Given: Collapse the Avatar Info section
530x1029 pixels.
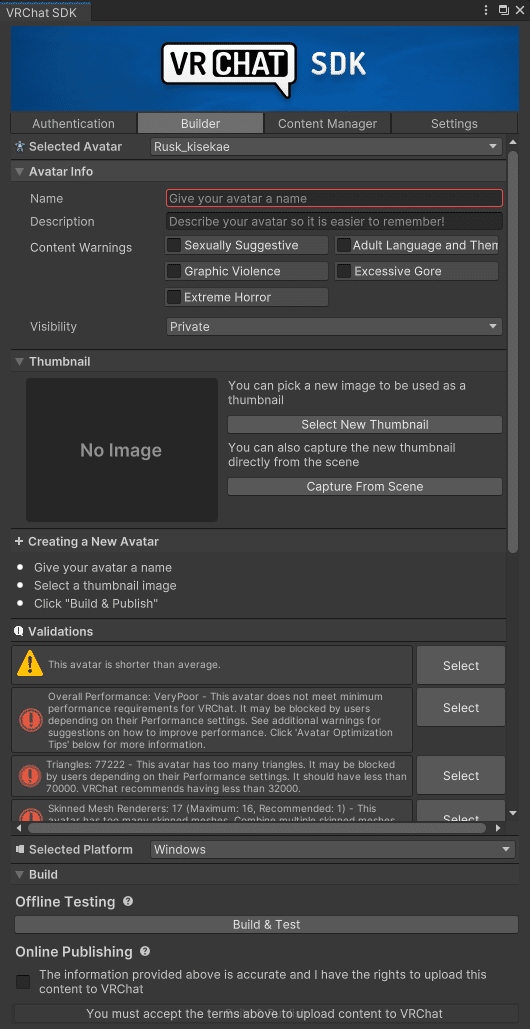Looking at the screenshot, I should click(x=20, y=172).
